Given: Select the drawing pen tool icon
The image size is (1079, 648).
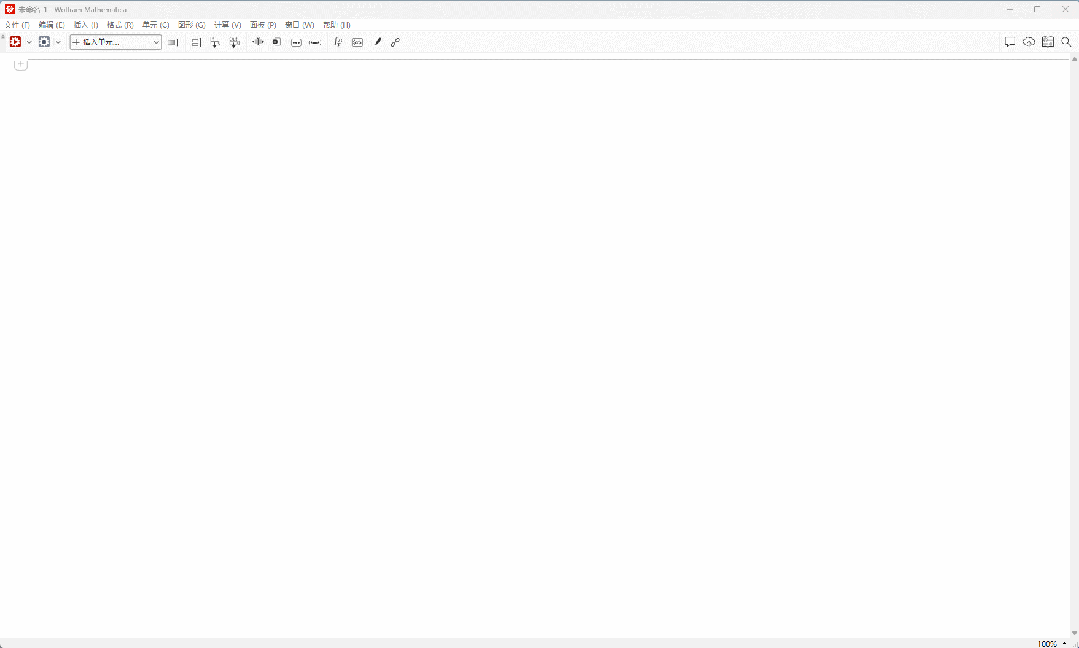Looking at the screenshot, I should click(377, 43).
